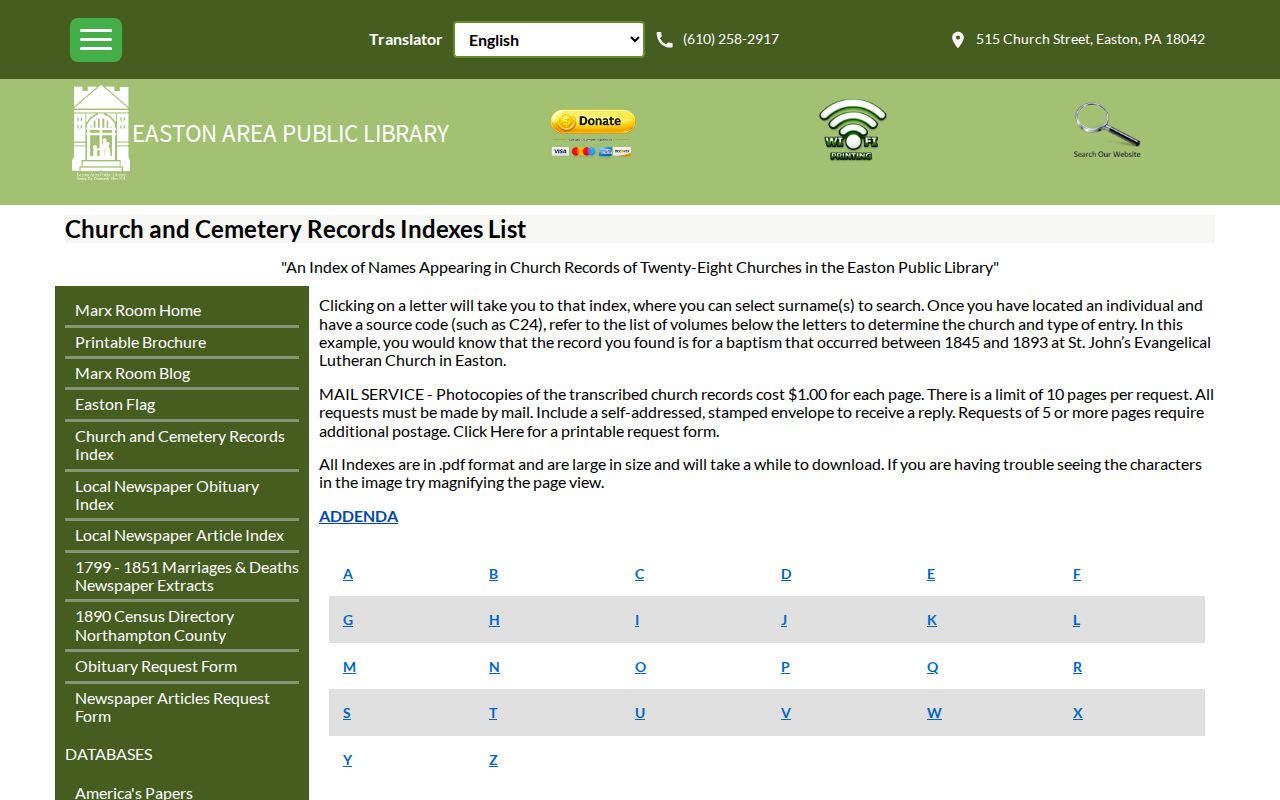Open Easton Flag sidebar link
1280x800 pixels.
115,405
